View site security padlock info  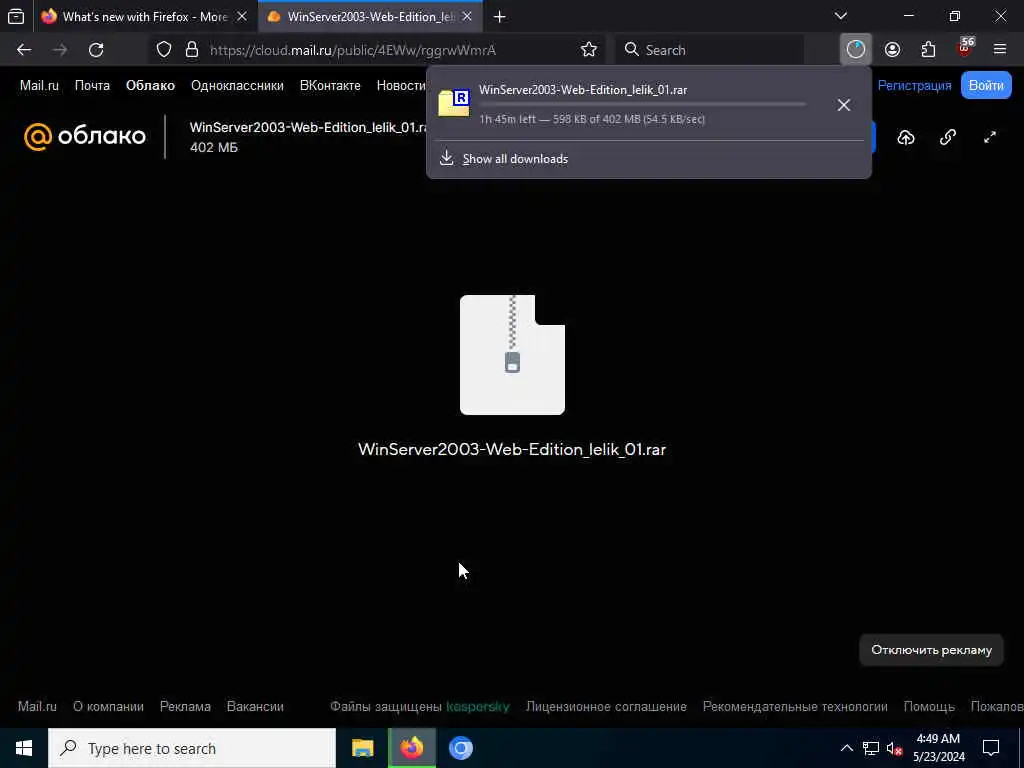tap(192, 50)
